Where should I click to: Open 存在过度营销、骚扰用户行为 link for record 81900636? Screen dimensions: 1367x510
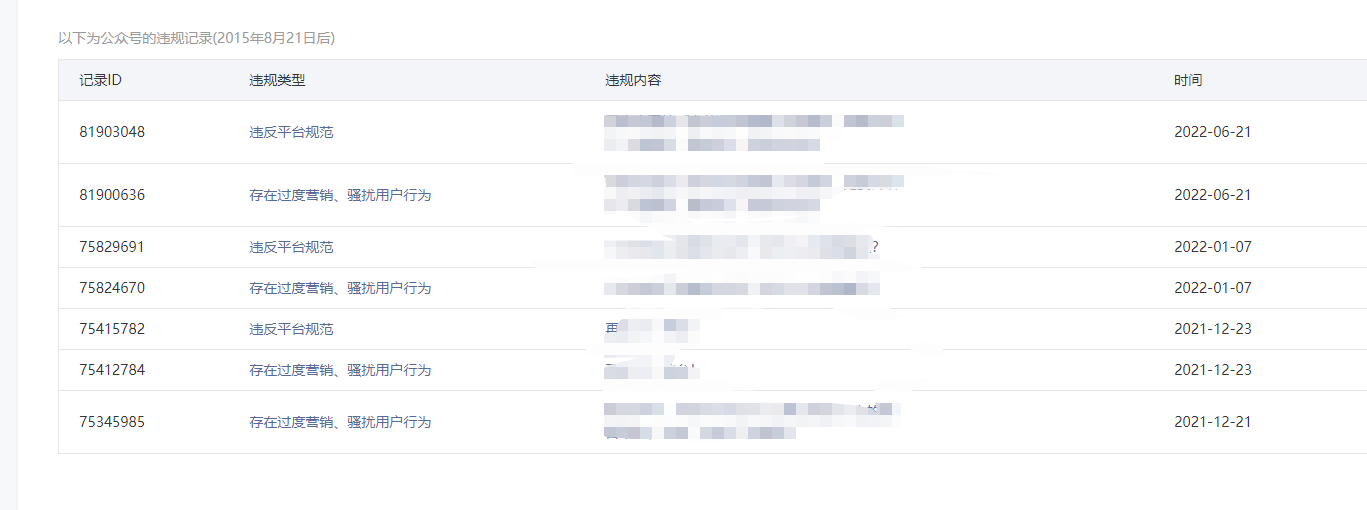340,195
